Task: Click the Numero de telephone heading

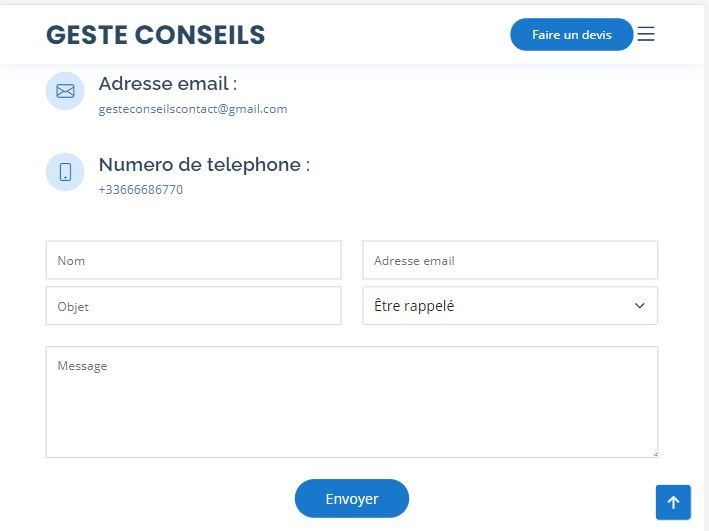Action: pyautogui.click(x=204, y=165)
